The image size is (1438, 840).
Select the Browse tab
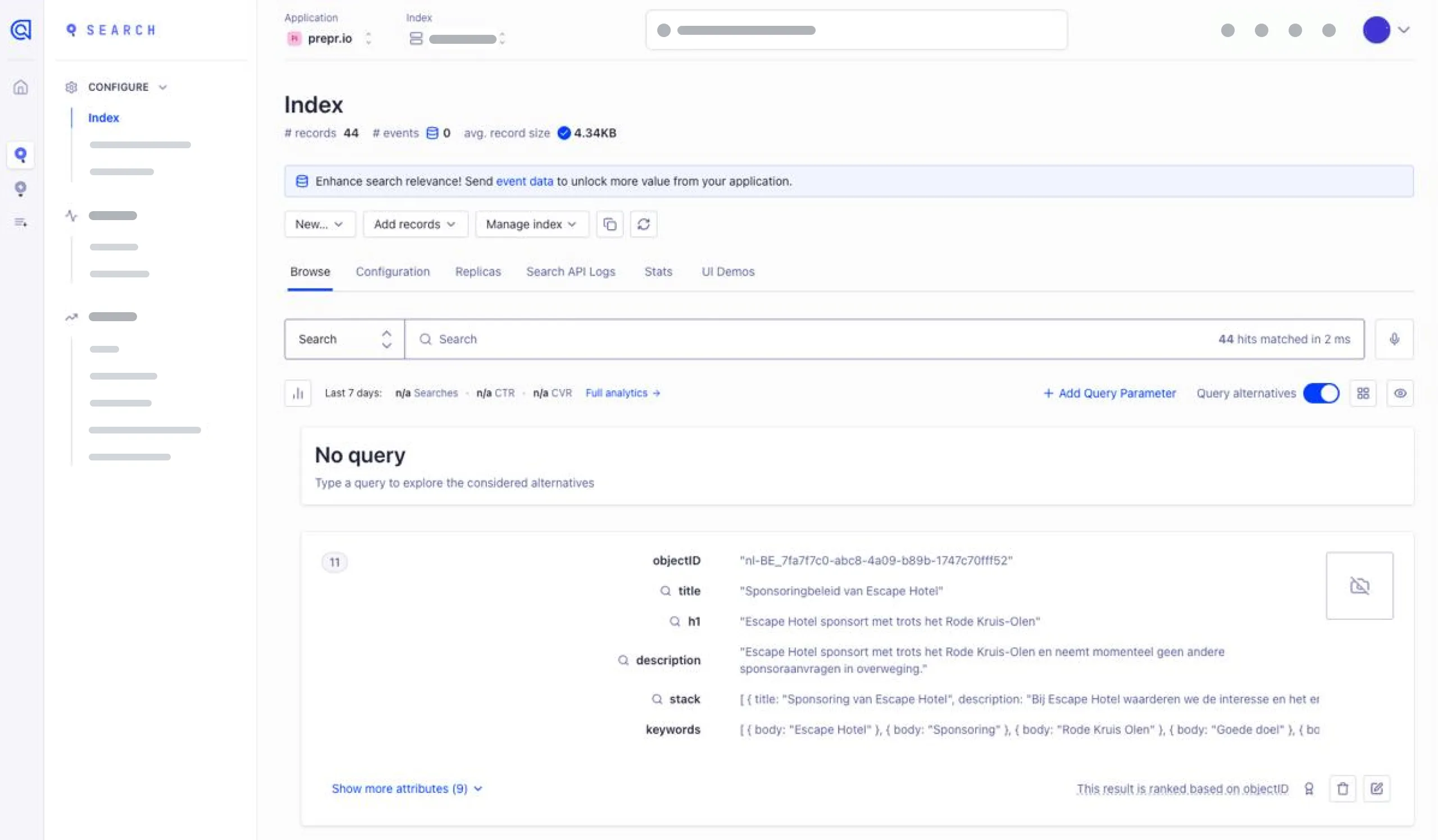[310, 271]
